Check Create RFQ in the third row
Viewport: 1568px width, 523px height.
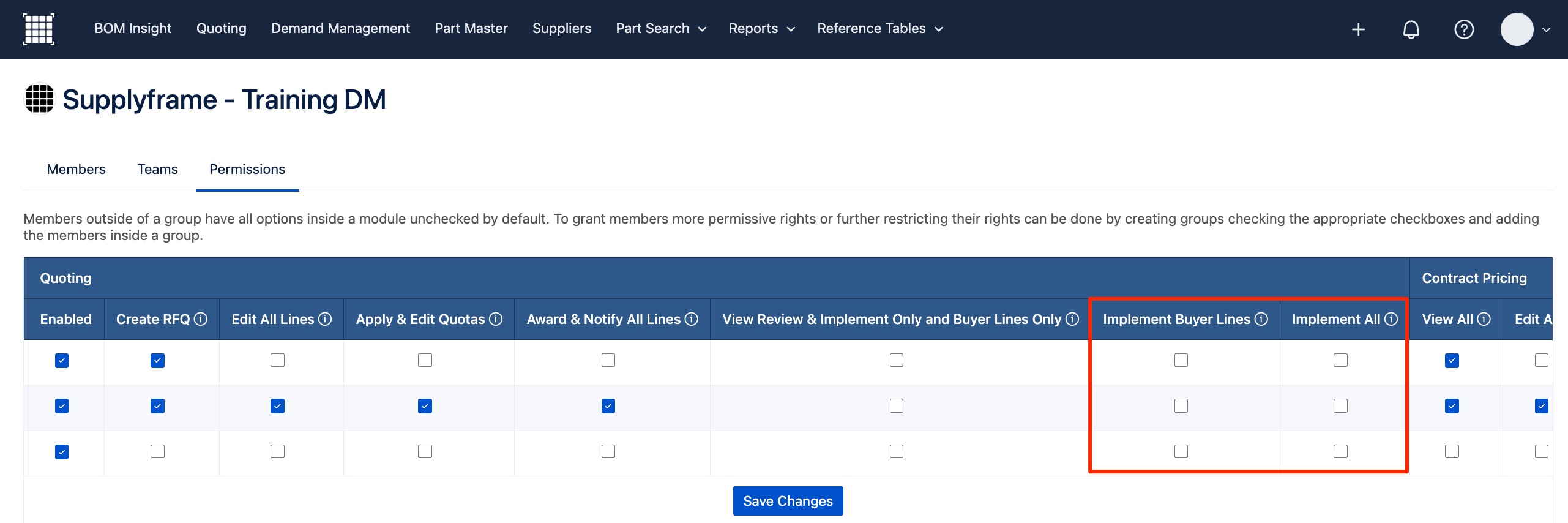pos(157,451)
